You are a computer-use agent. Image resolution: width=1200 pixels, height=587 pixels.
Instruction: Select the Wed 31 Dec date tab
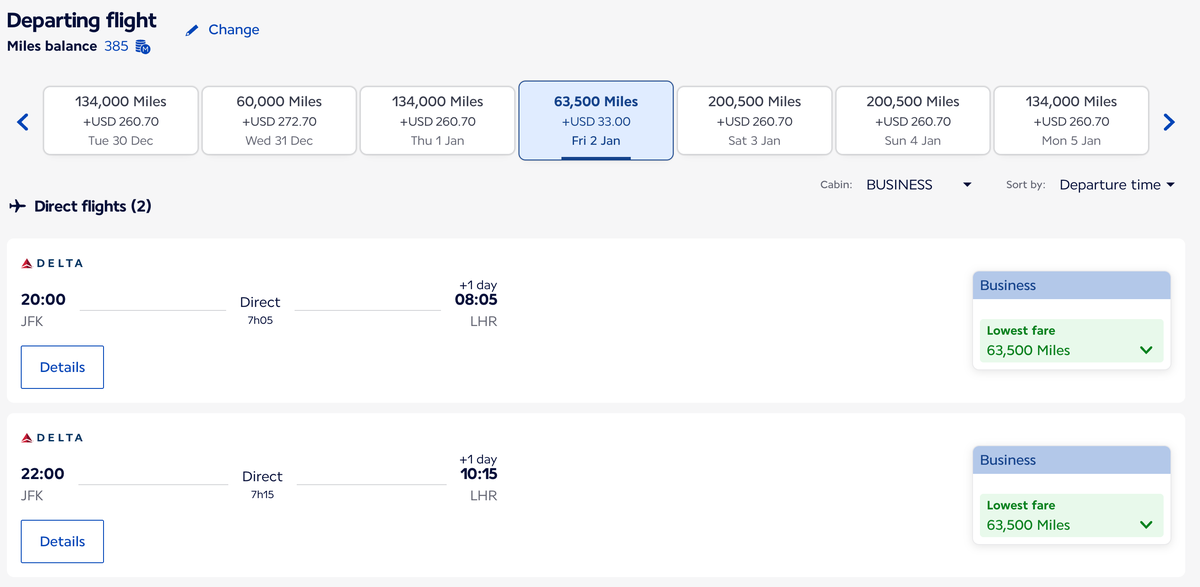279,121
